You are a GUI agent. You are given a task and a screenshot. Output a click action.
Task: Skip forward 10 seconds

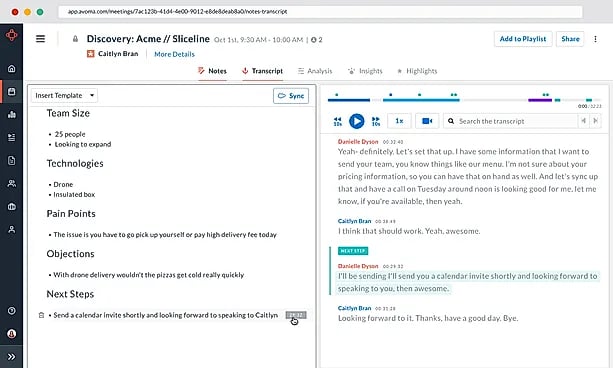click(x=375, y=121)
